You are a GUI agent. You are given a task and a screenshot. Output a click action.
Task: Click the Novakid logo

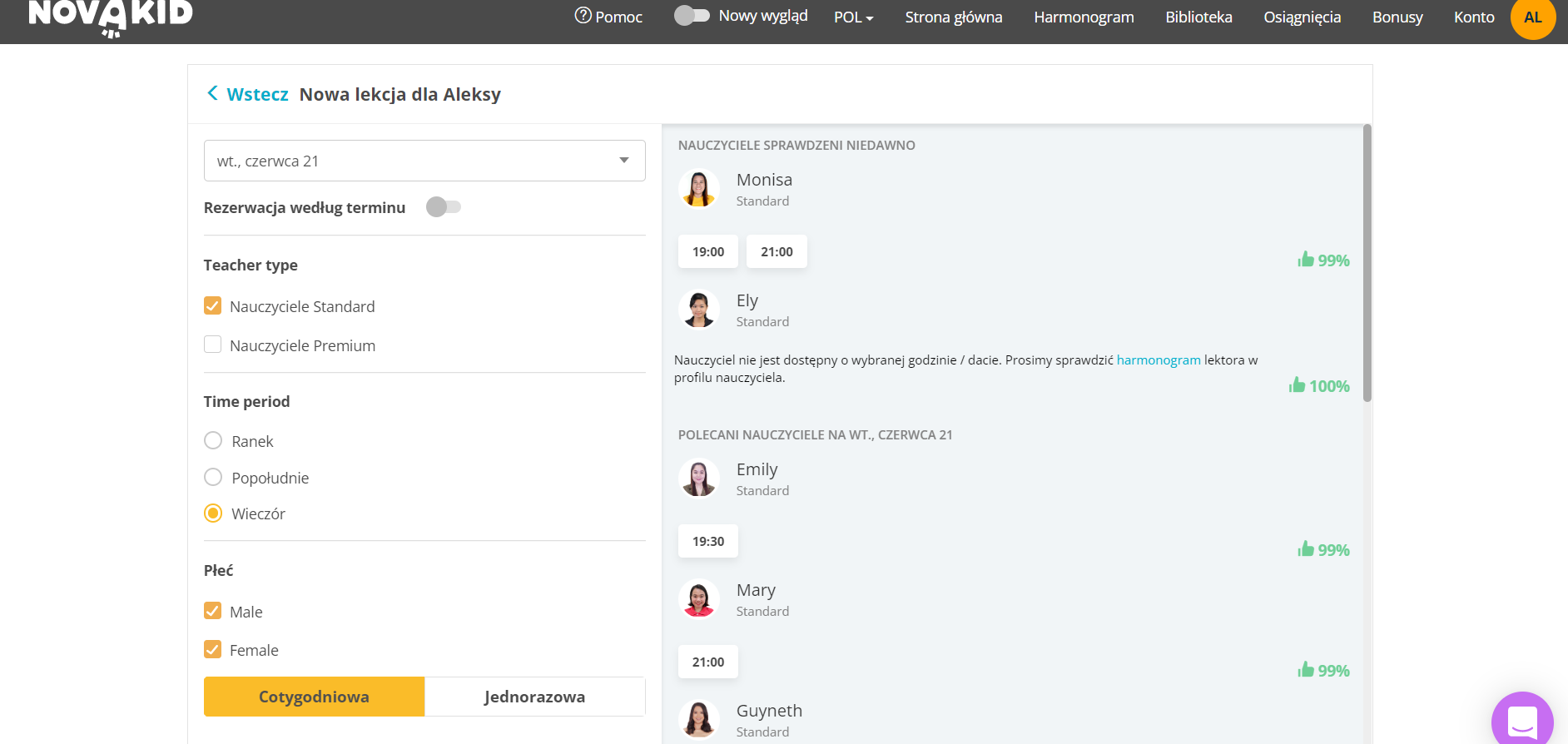click(x=111, y=17)
